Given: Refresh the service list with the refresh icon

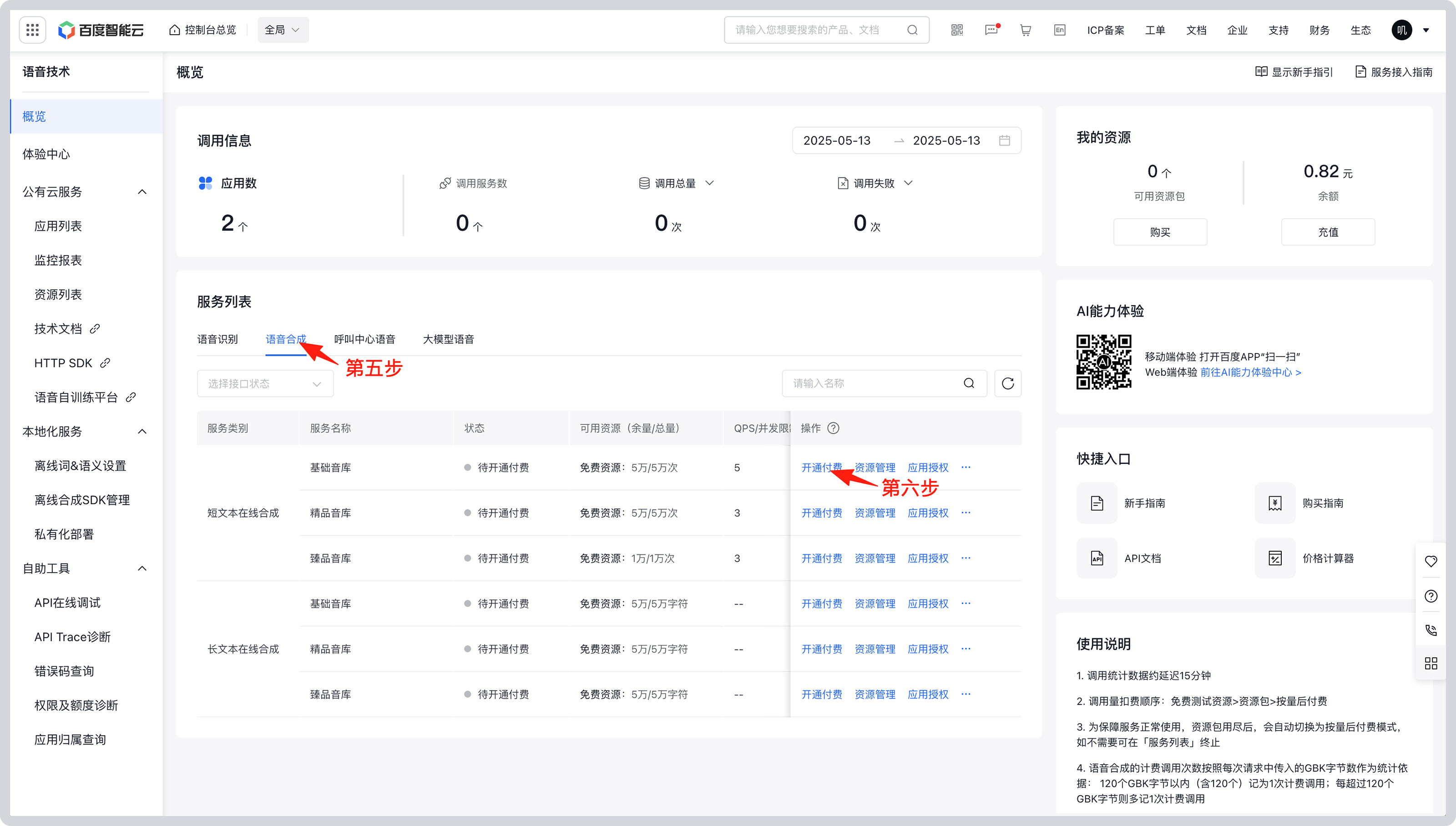Looking at the screenshot, I should click(x=1008, y=383).
